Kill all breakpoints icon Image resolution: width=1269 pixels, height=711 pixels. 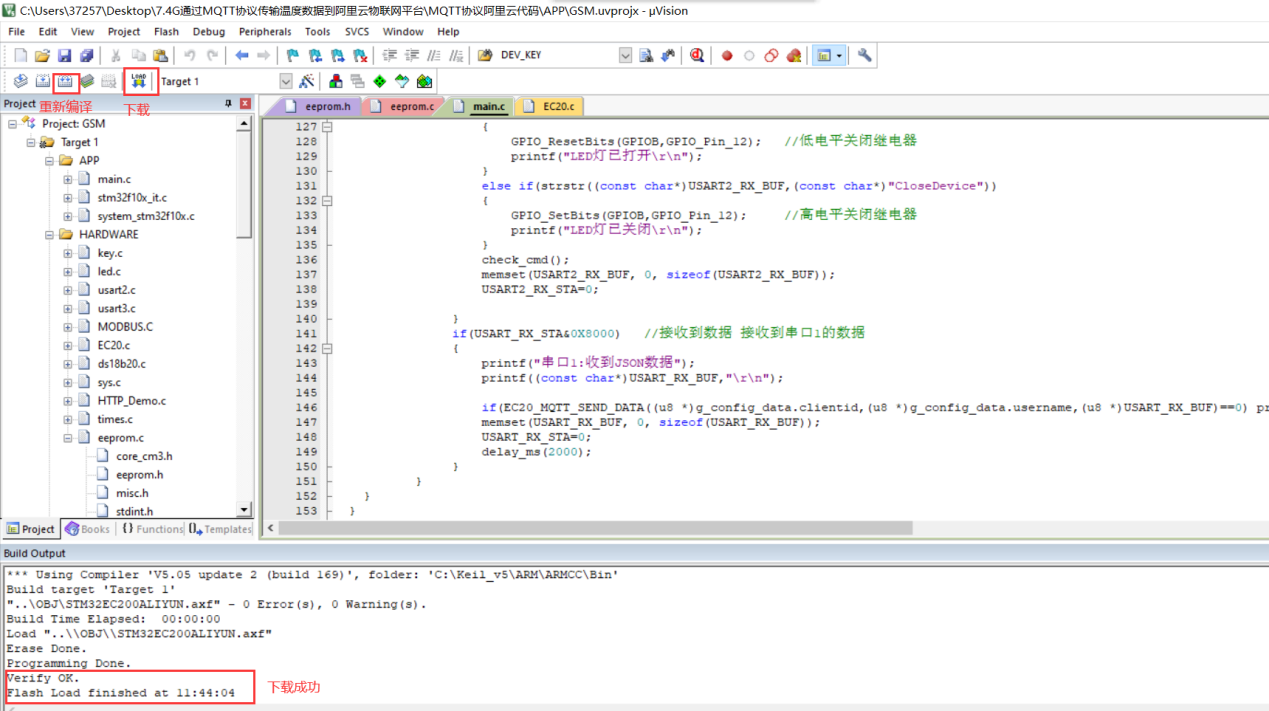pos(794,56)
